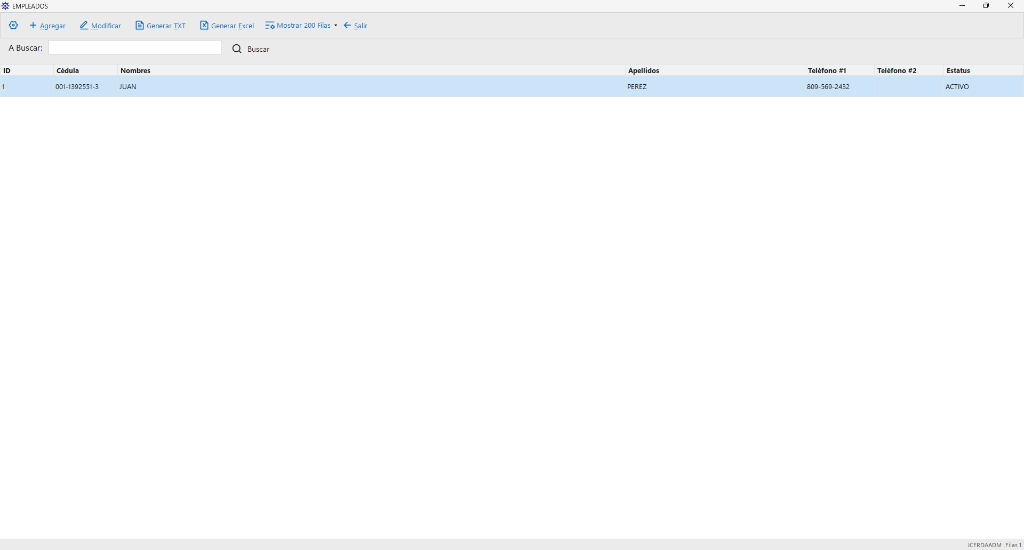Click the Generar Excel label
Screen dimensions: 1024x550
(232, 26)
